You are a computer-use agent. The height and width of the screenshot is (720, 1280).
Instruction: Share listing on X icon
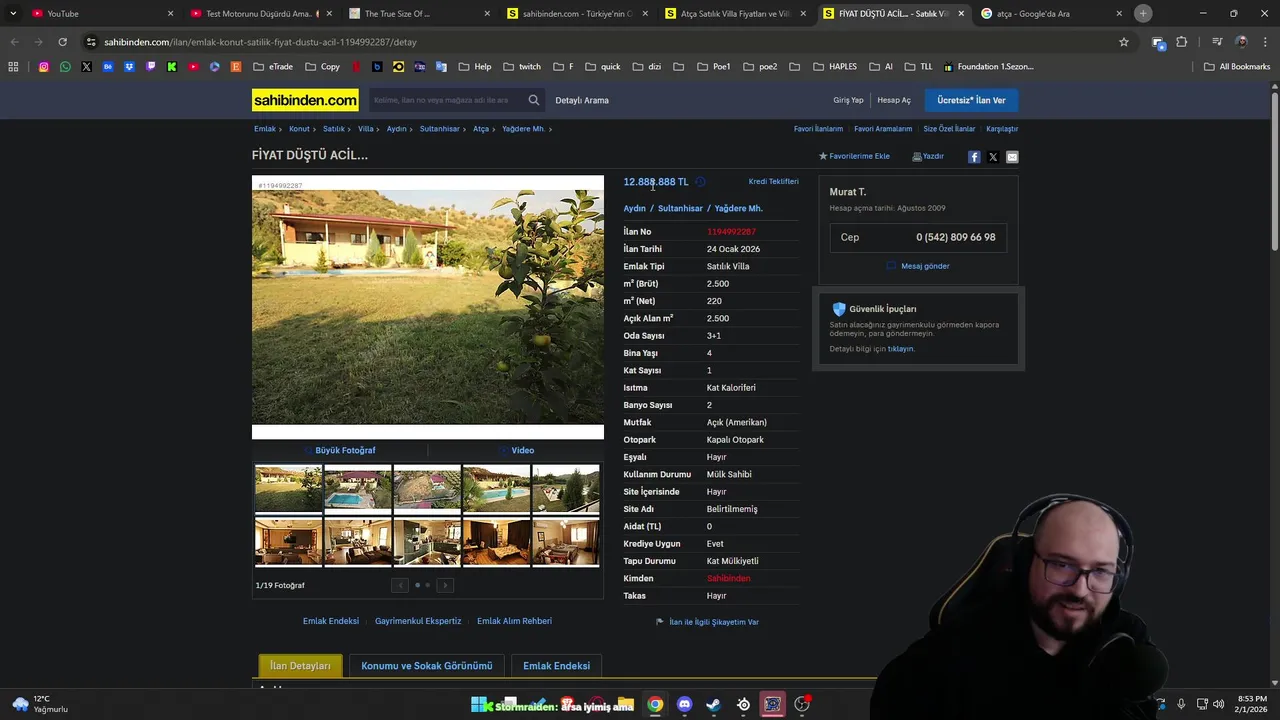(993, 157)
